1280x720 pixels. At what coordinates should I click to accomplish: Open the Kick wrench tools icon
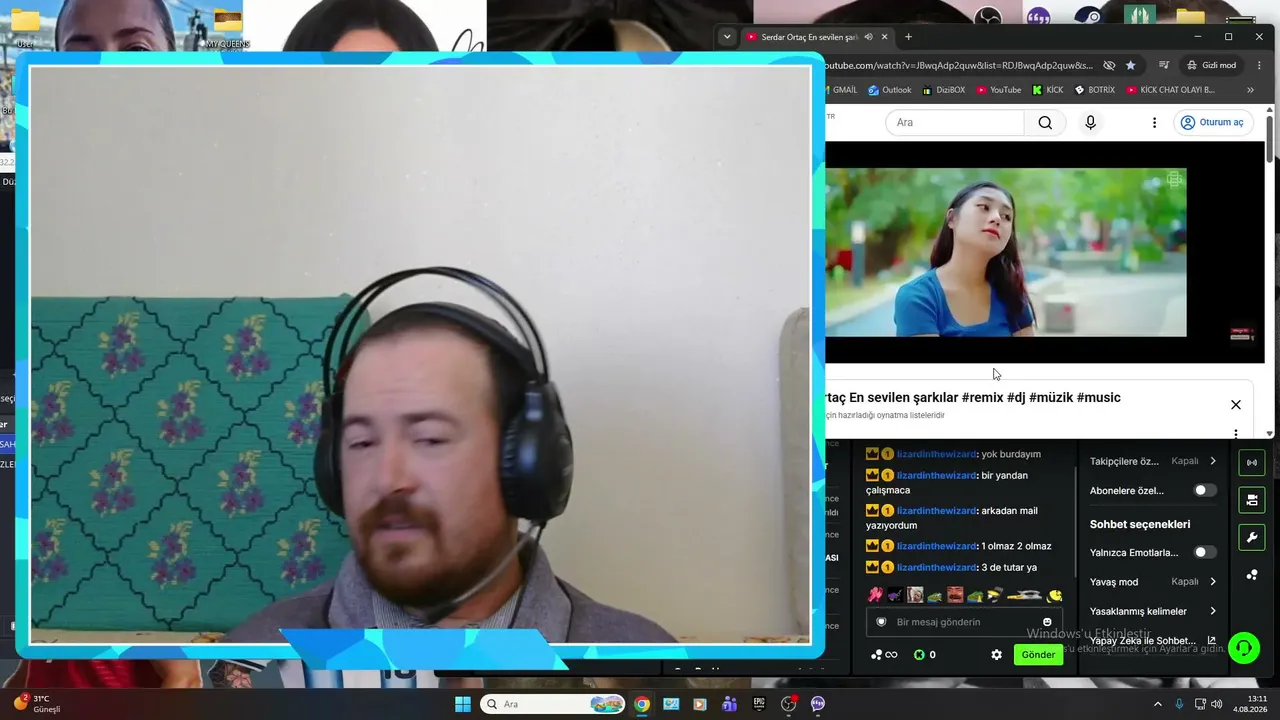click(x=1251, y=537)
